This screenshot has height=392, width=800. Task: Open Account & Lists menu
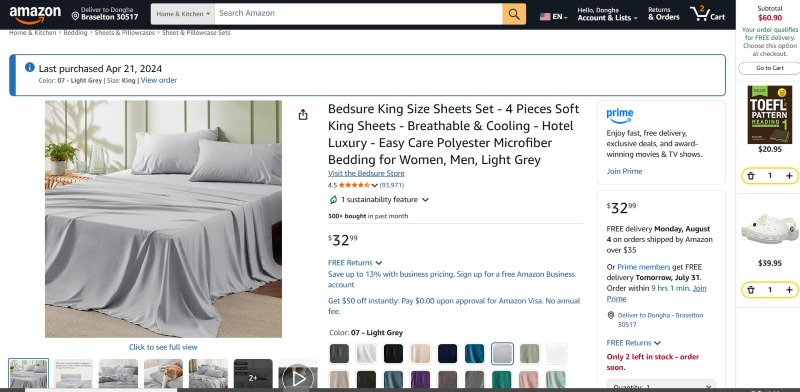tap(607, 14)
